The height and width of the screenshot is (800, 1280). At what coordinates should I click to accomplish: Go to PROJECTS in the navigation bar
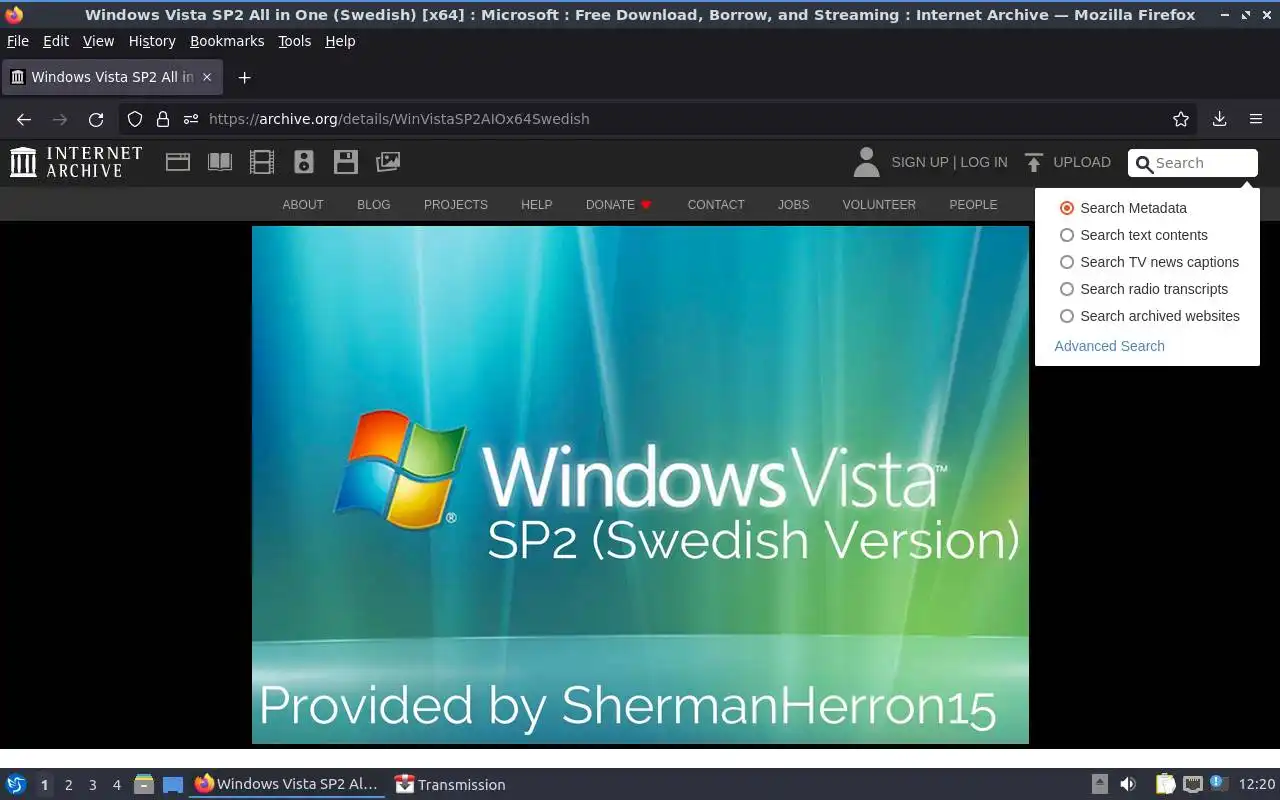coord(456,204)
